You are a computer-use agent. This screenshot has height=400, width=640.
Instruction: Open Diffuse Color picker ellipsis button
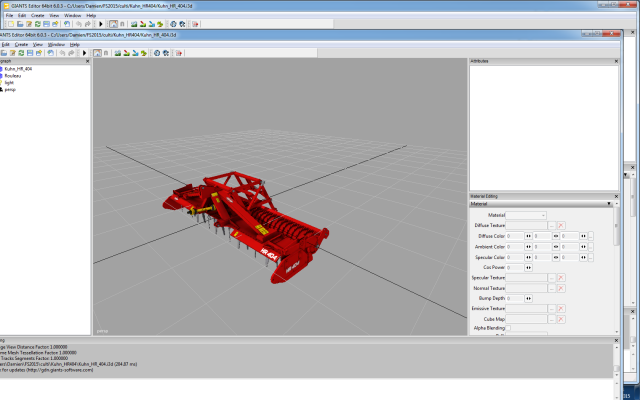coord(591,236)
